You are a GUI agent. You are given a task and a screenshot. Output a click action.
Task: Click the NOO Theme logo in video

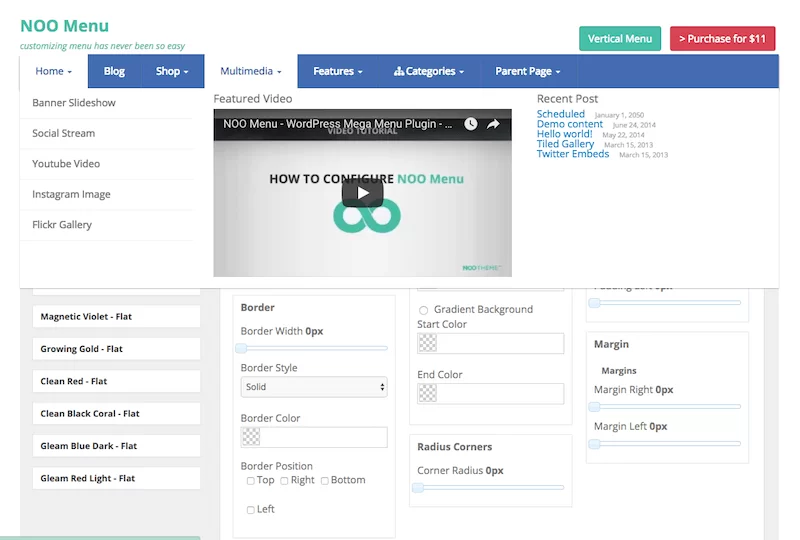[484, 267]
